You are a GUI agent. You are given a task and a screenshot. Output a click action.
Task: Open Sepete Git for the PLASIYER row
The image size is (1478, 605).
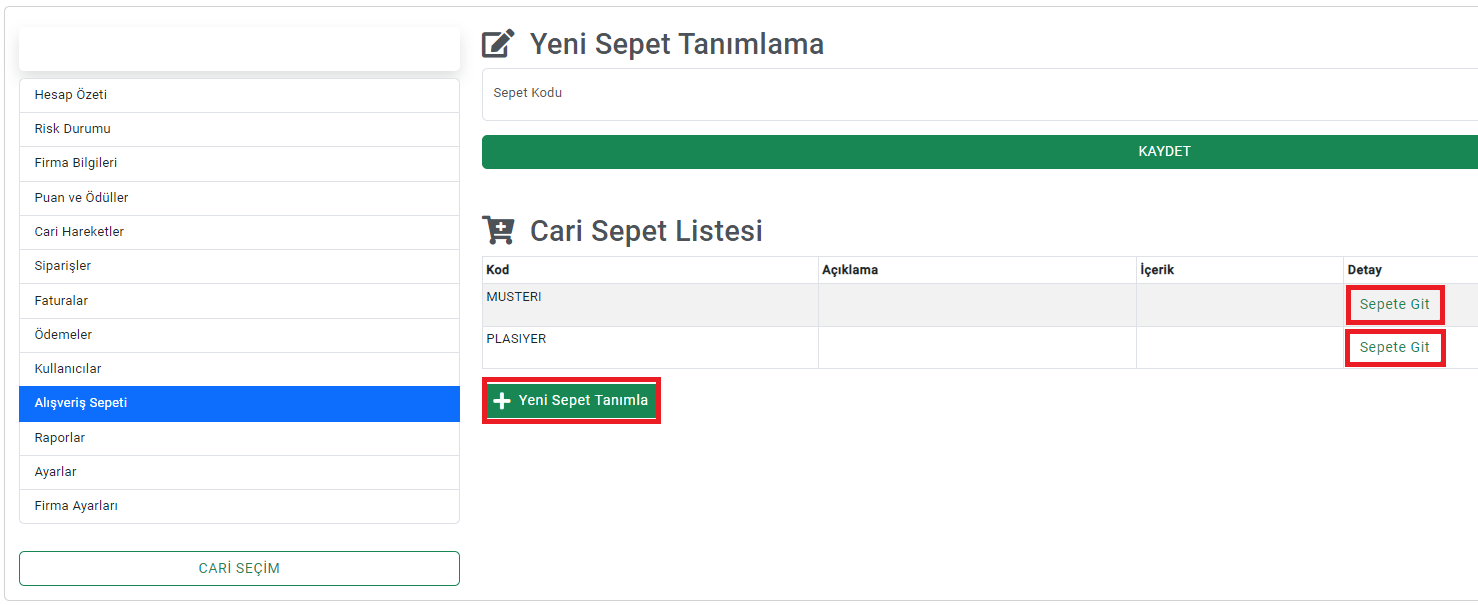click(x=1394, y=347)
